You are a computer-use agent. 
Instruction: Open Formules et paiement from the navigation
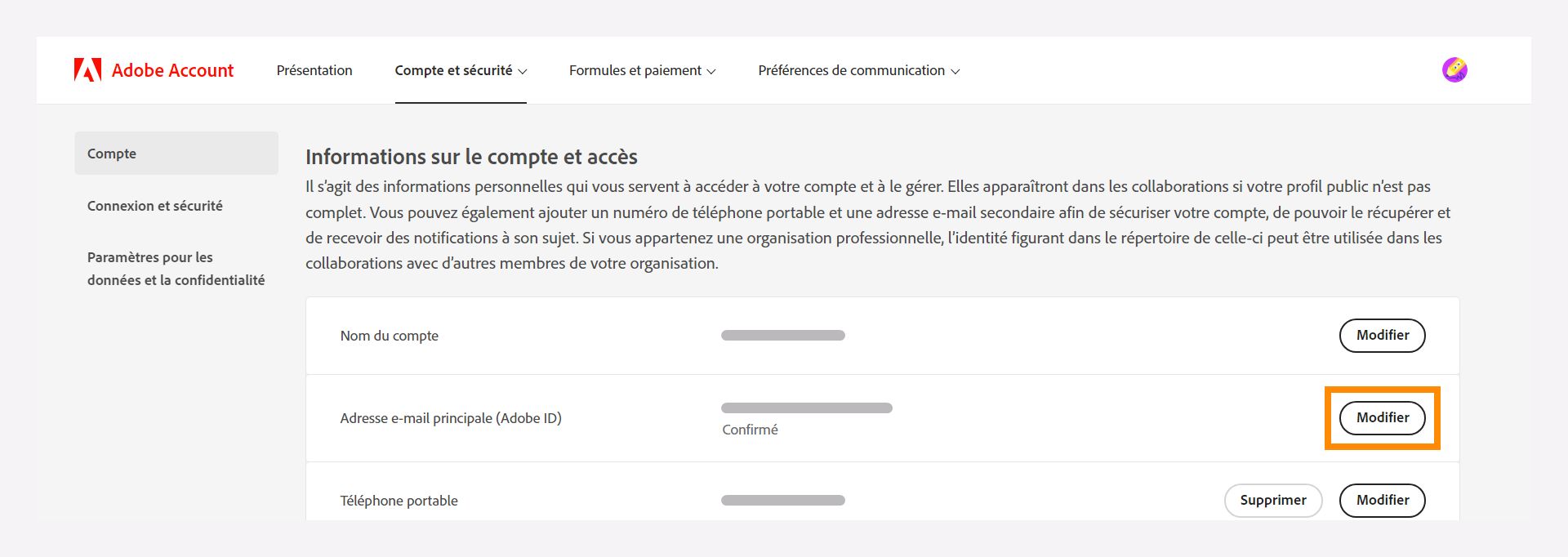point(635,70)
